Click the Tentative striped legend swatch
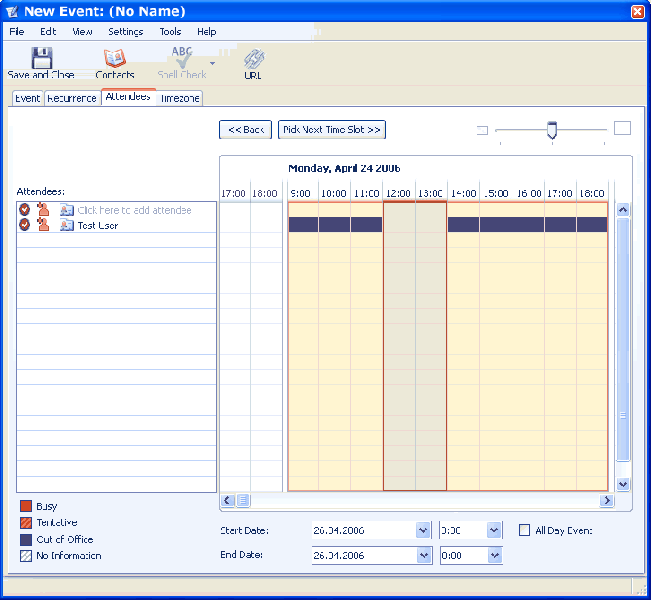Viewport: 651px width, 600px height. point(26,522)
